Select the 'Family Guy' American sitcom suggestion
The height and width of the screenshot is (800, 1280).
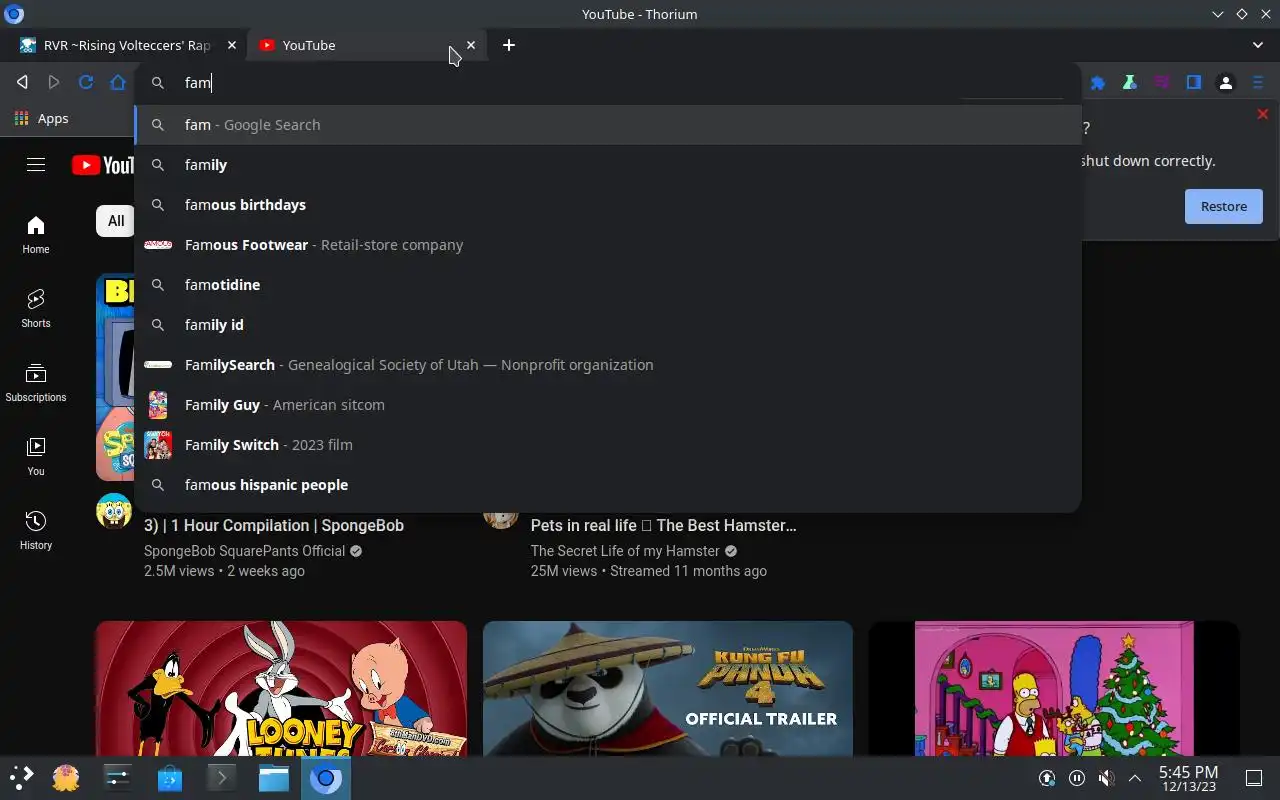pos(608,405)
